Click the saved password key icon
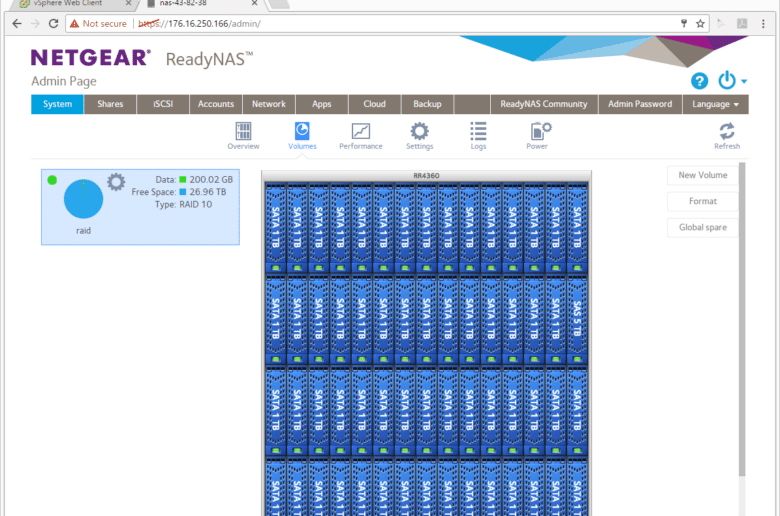This screenshot has width=780, height=516. click(684, 23)
